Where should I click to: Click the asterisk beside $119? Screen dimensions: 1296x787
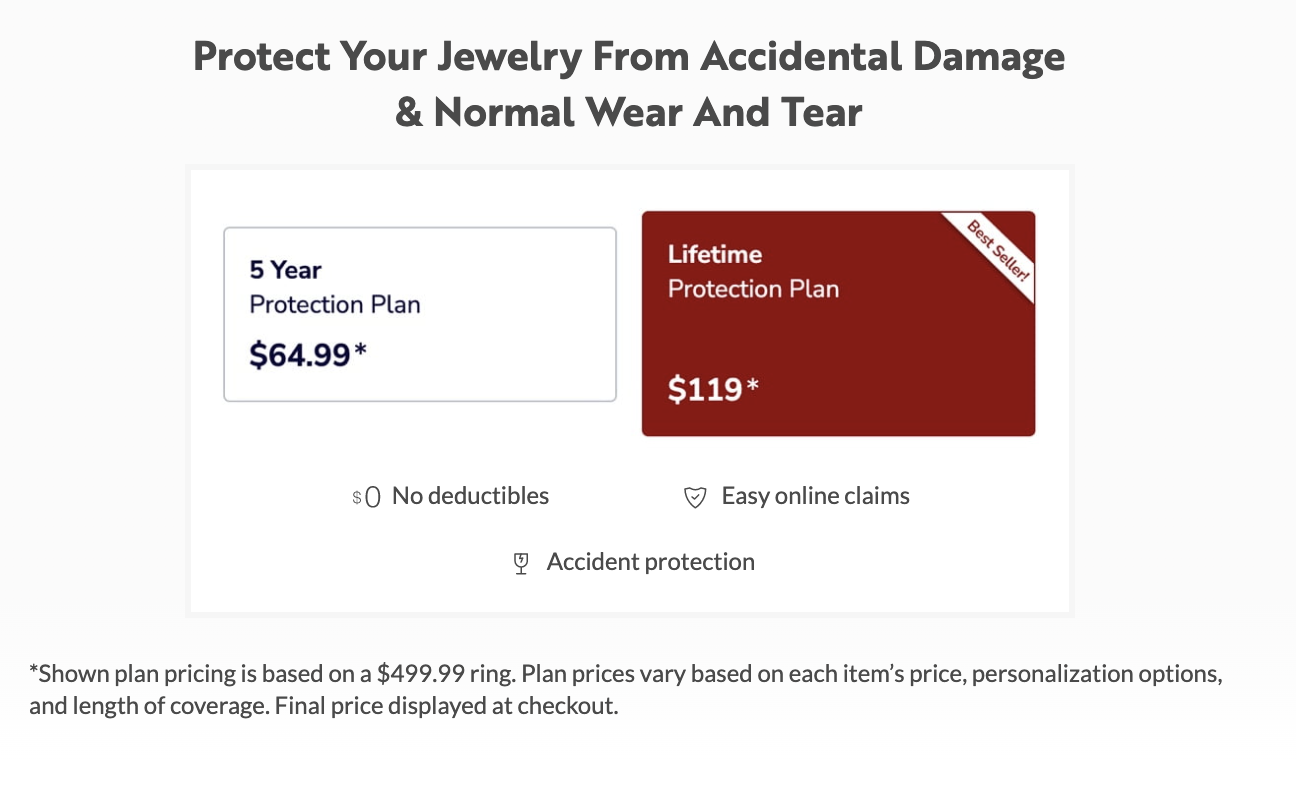tap(753, 385)
